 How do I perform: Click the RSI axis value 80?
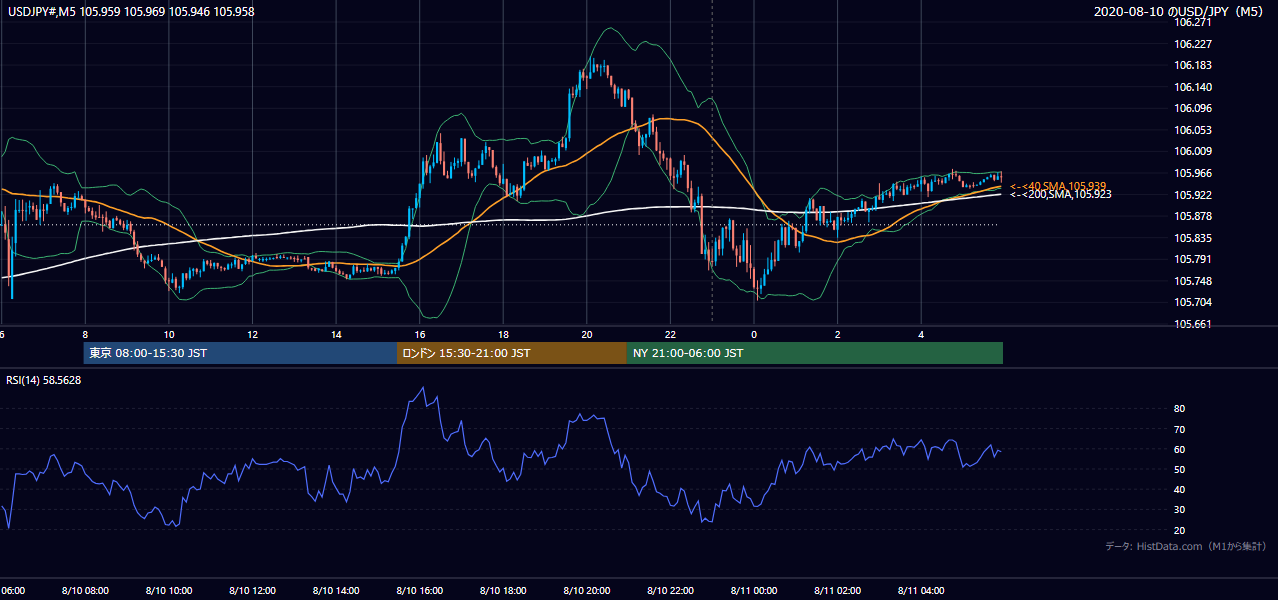tap(1179, 409)
